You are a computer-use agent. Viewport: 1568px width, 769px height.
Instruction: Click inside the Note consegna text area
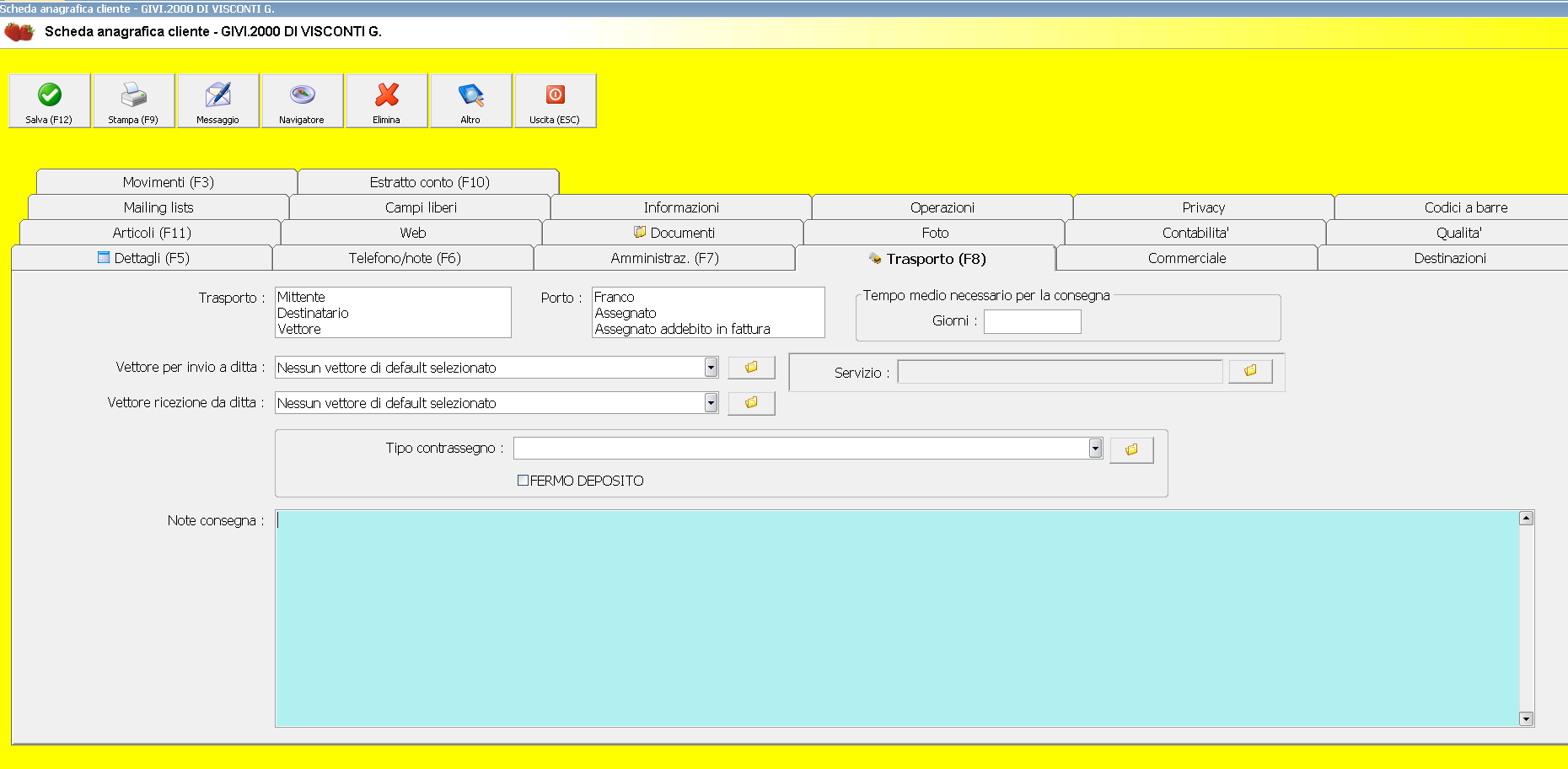[898, 618]
